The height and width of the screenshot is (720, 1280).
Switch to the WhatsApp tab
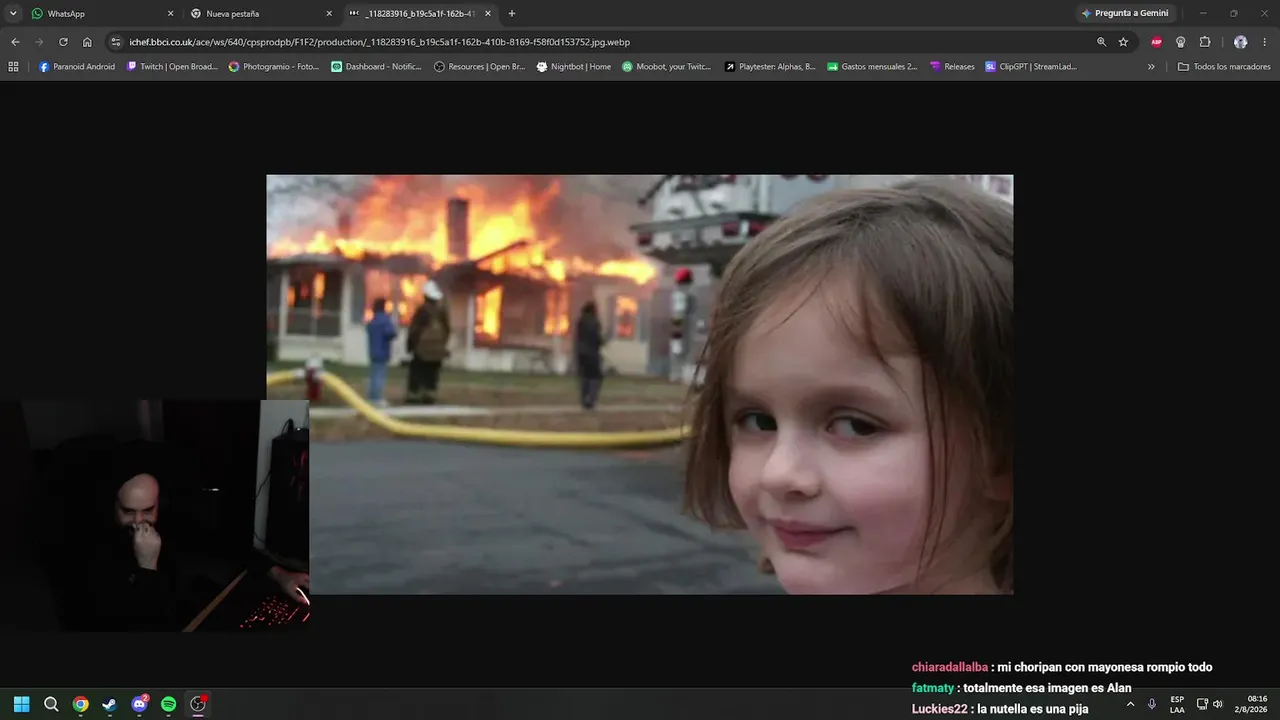click(100, 14)
